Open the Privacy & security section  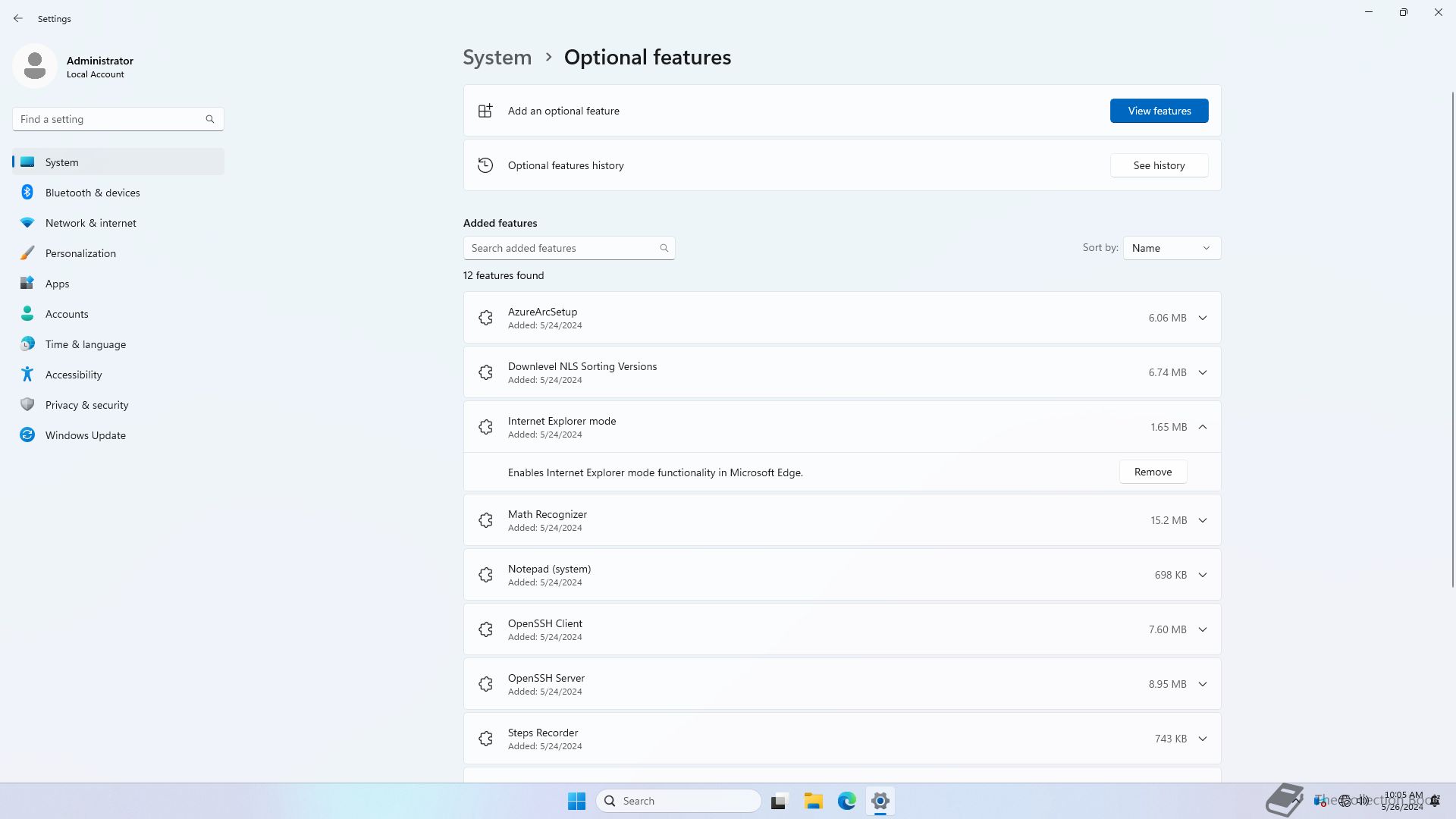tap(86, 405)
